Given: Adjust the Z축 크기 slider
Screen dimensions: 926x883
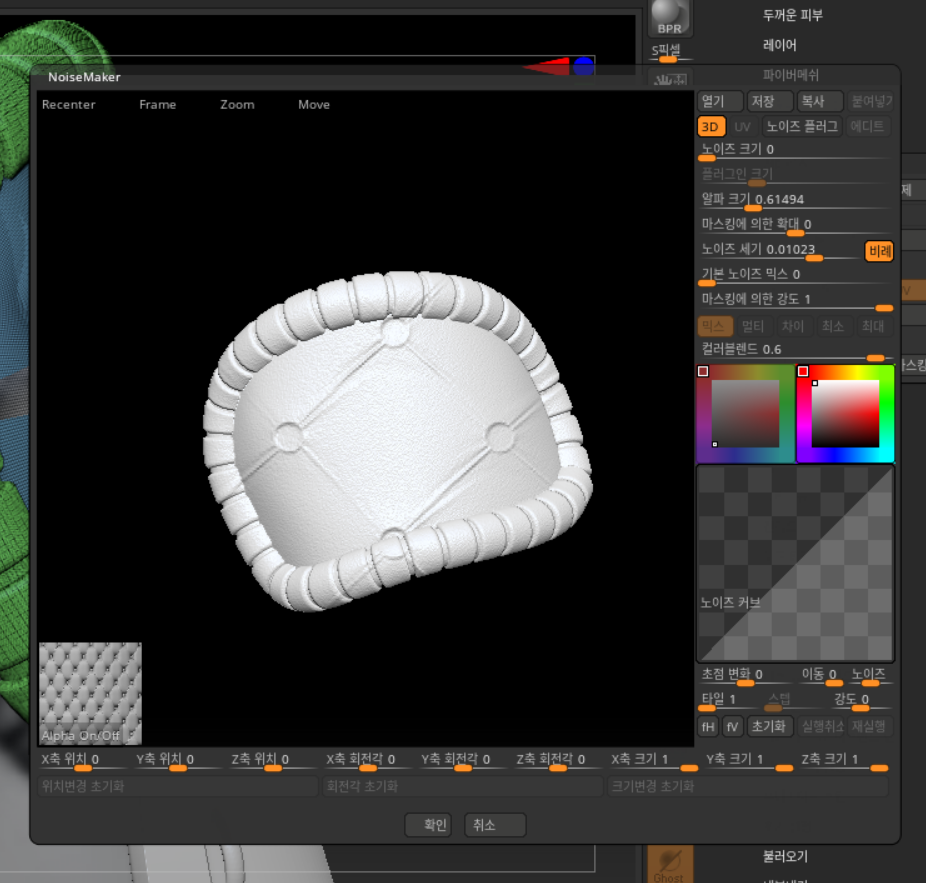Looking at the screenshot, I should coord(843,761).
